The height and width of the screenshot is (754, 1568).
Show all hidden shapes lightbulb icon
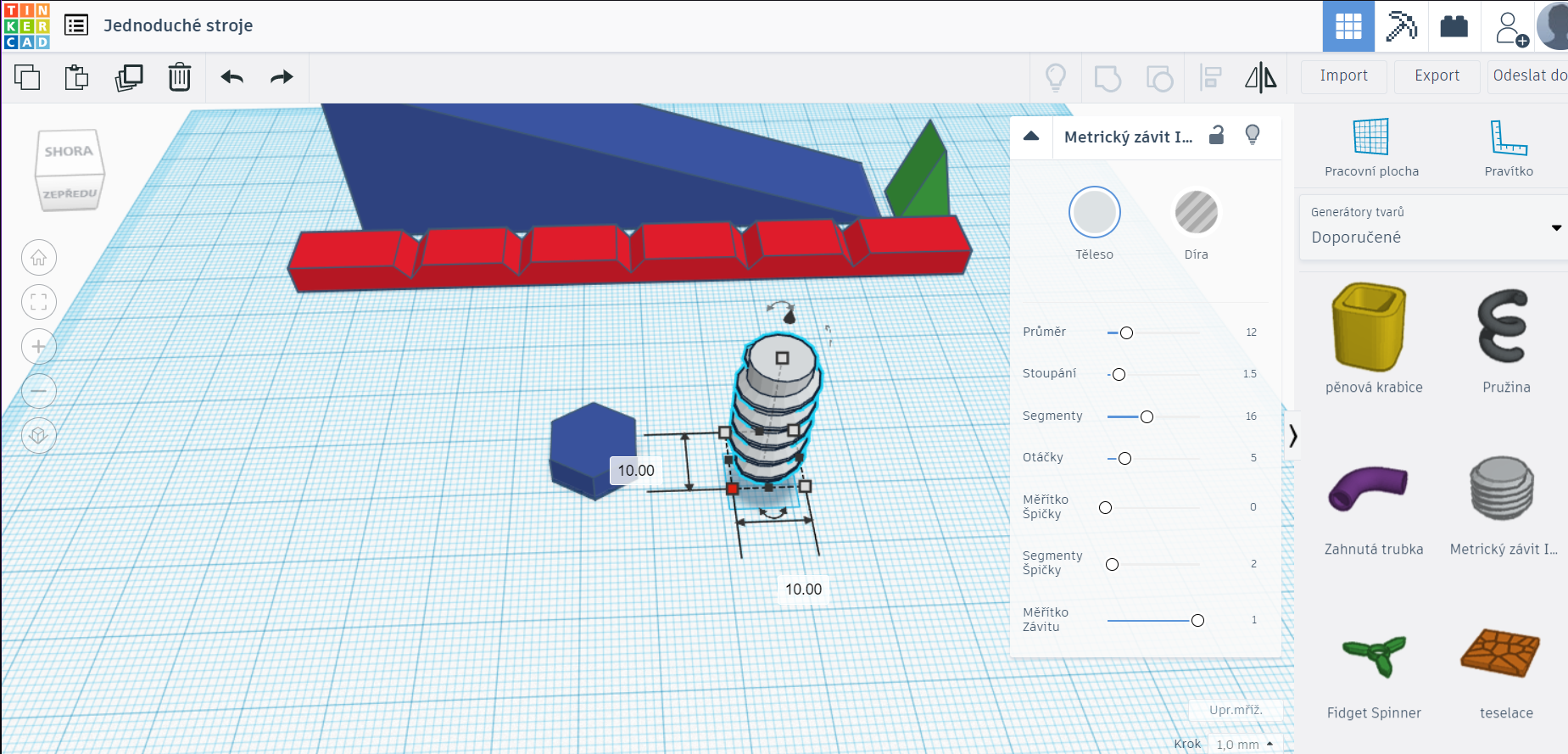coord(1056,78)
